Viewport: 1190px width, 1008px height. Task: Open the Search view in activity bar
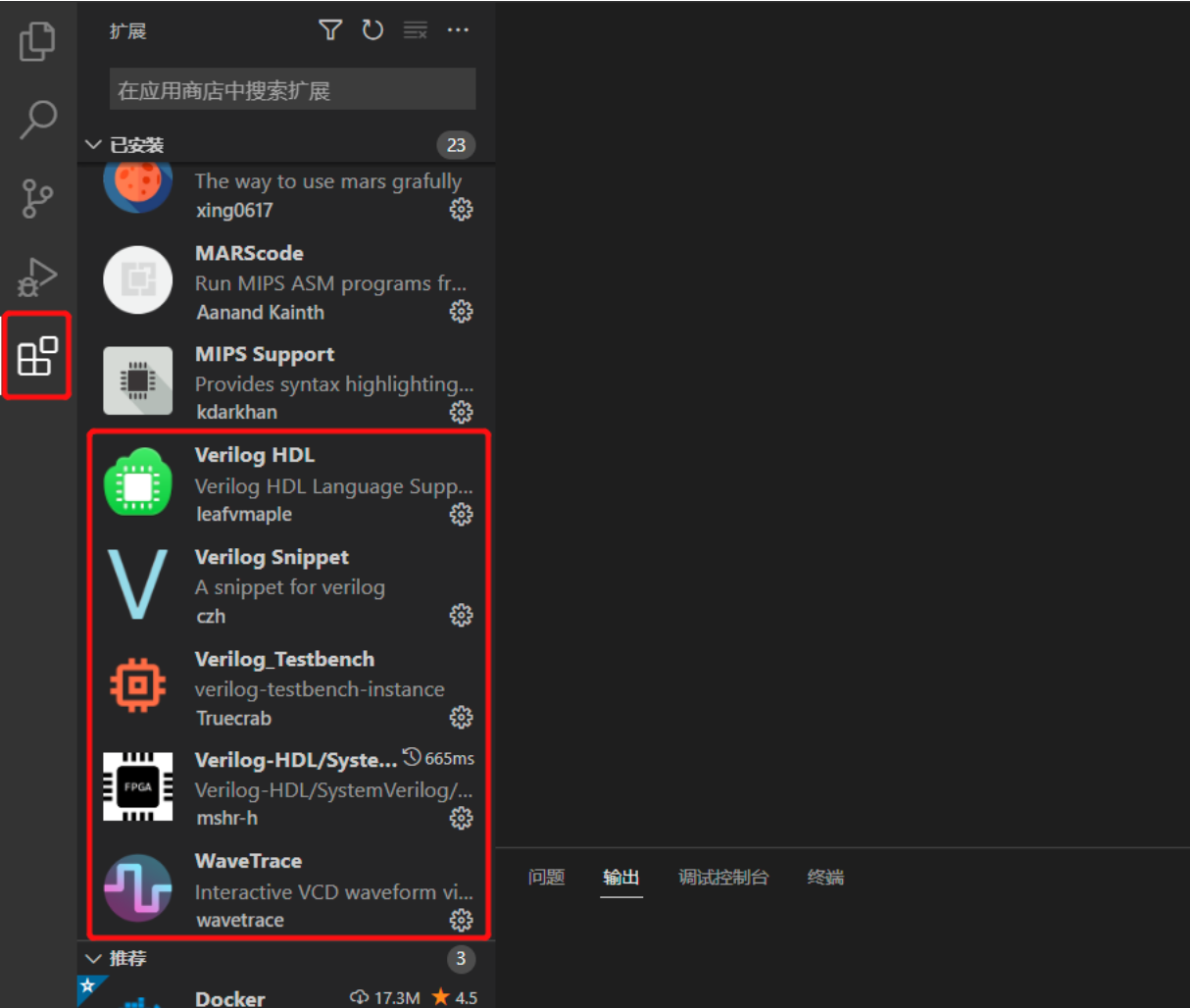38,120
